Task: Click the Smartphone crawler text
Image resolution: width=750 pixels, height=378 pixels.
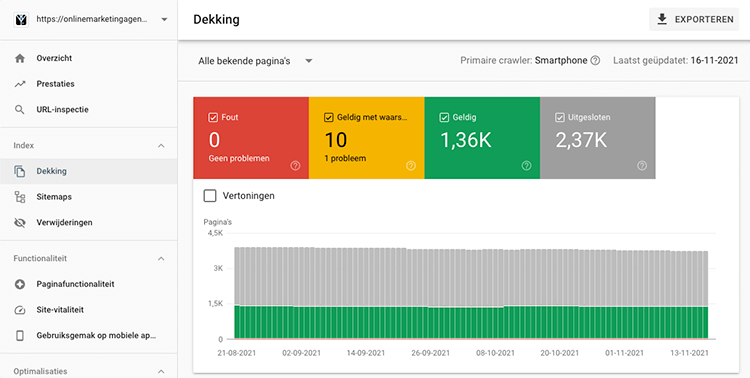Action: (561, 61)
